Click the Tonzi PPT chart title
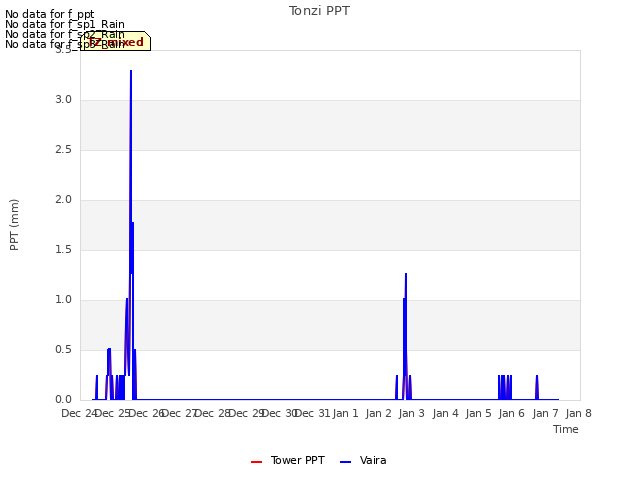This screenshot has height=480, width=640. (x=319, y=11)
